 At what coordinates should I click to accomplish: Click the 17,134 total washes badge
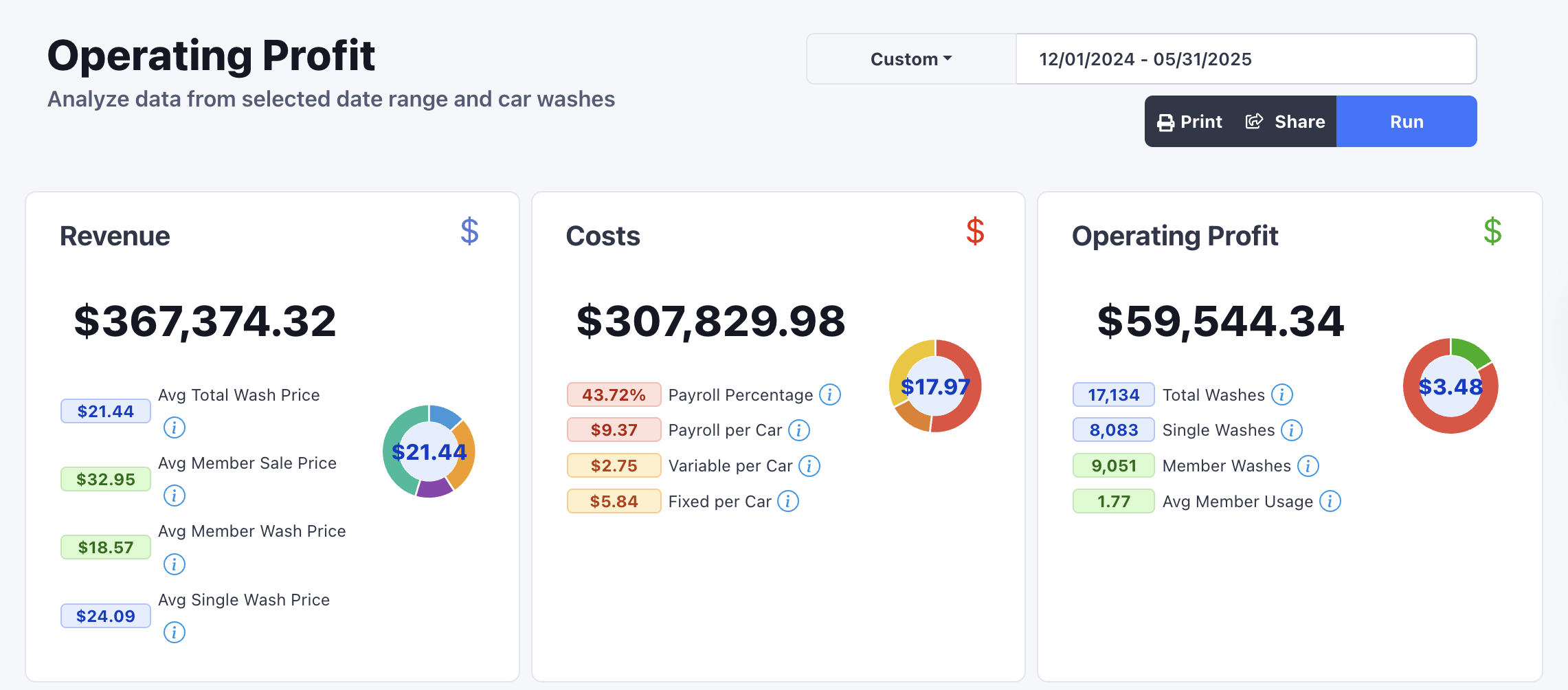[1114, 395]
